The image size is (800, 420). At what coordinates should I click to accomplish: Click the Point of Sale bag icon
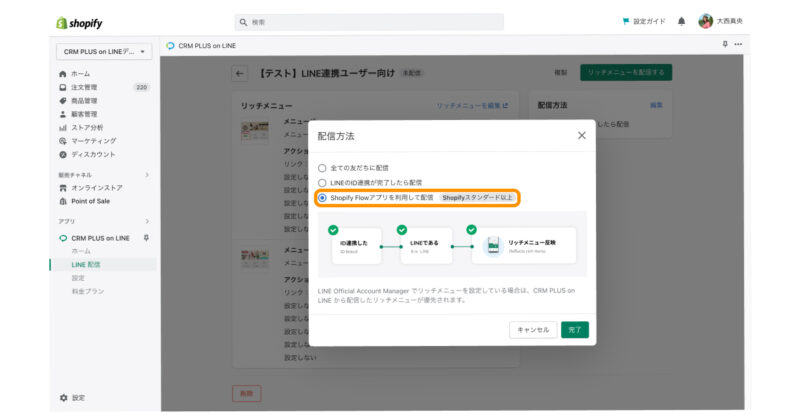click(63, 201)
